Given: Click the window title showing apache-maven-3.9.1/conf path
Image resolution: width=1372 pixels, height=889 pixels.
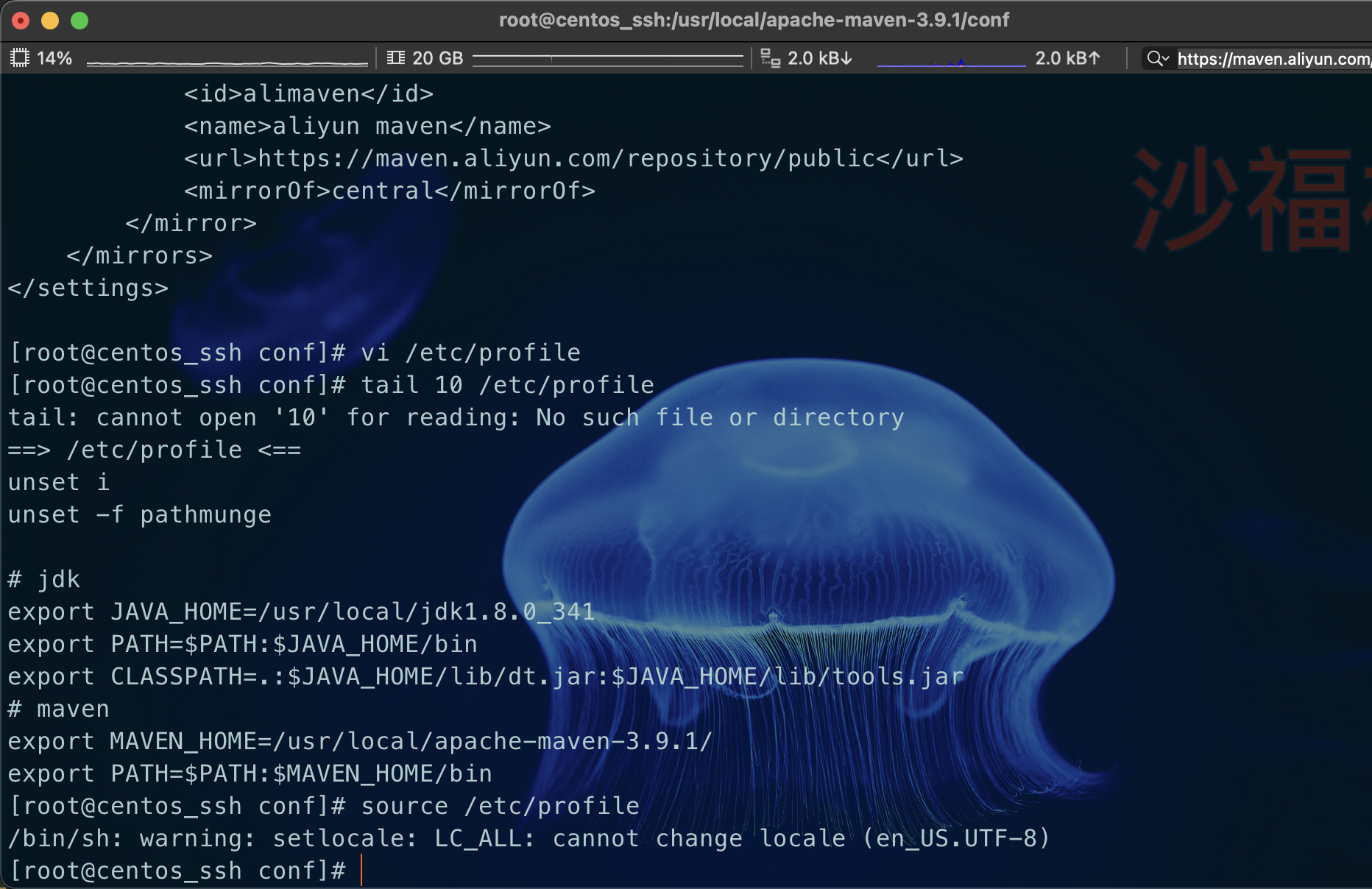Looking at the screenshot, I should pos(754,20).
